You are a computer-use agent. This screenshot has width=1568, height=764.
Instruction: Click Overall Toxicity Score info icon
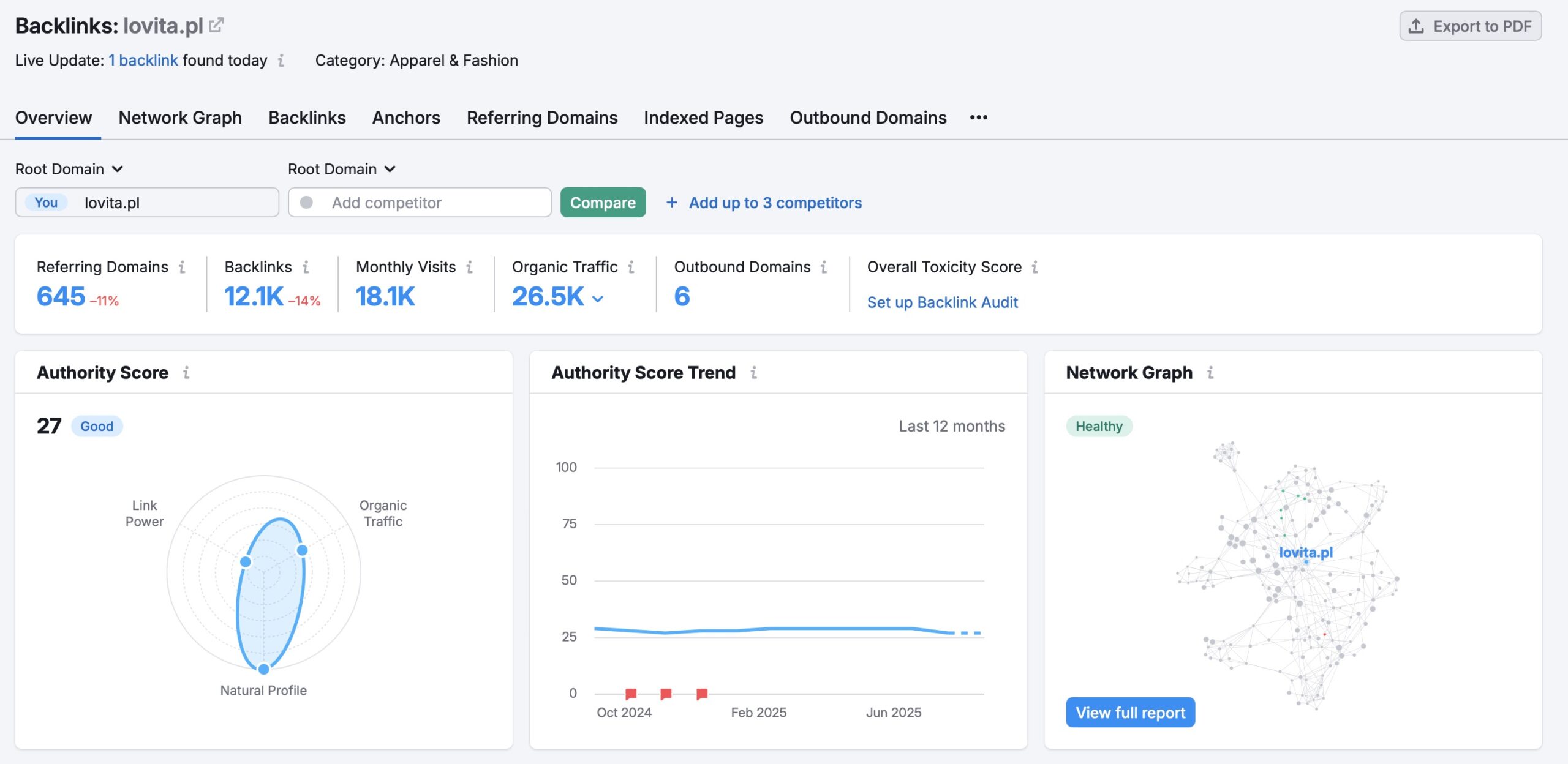pyautogui.click(x=1035, y=267)
